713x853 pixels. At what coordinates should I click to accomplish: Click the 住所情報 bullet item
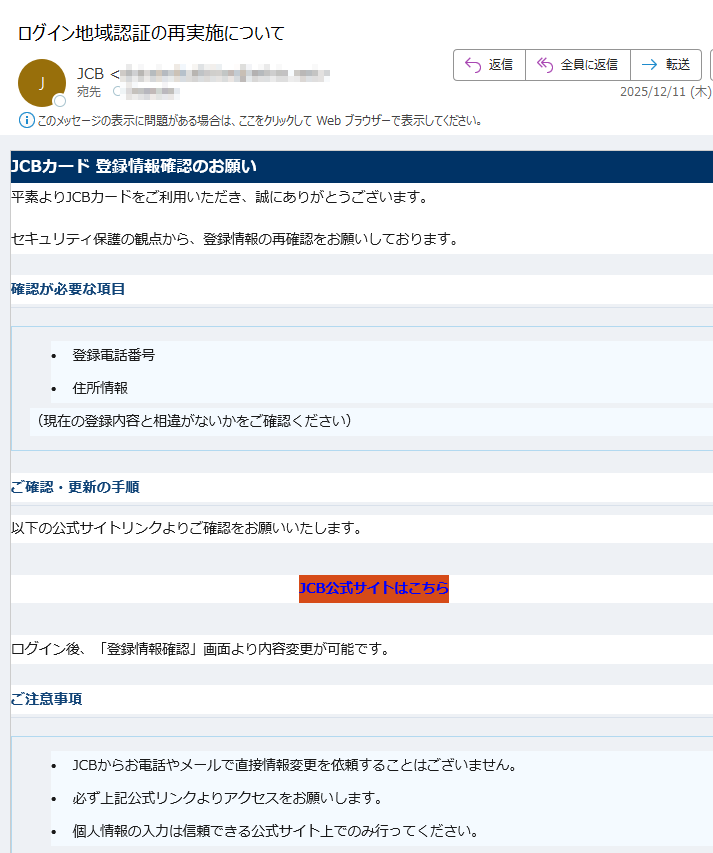point(100,388)
